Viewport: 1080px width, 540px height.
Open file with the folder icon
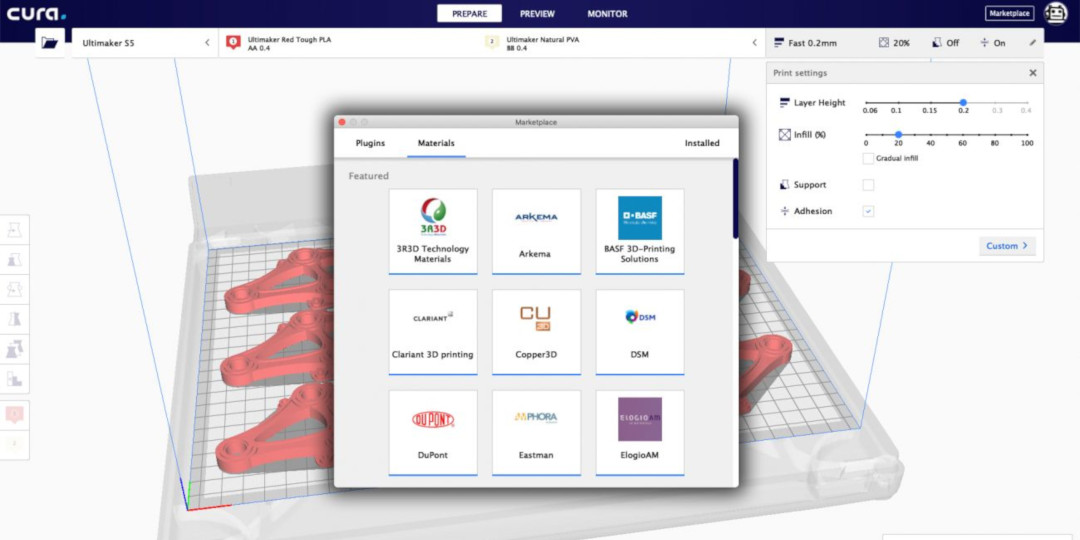coord(50,43)
